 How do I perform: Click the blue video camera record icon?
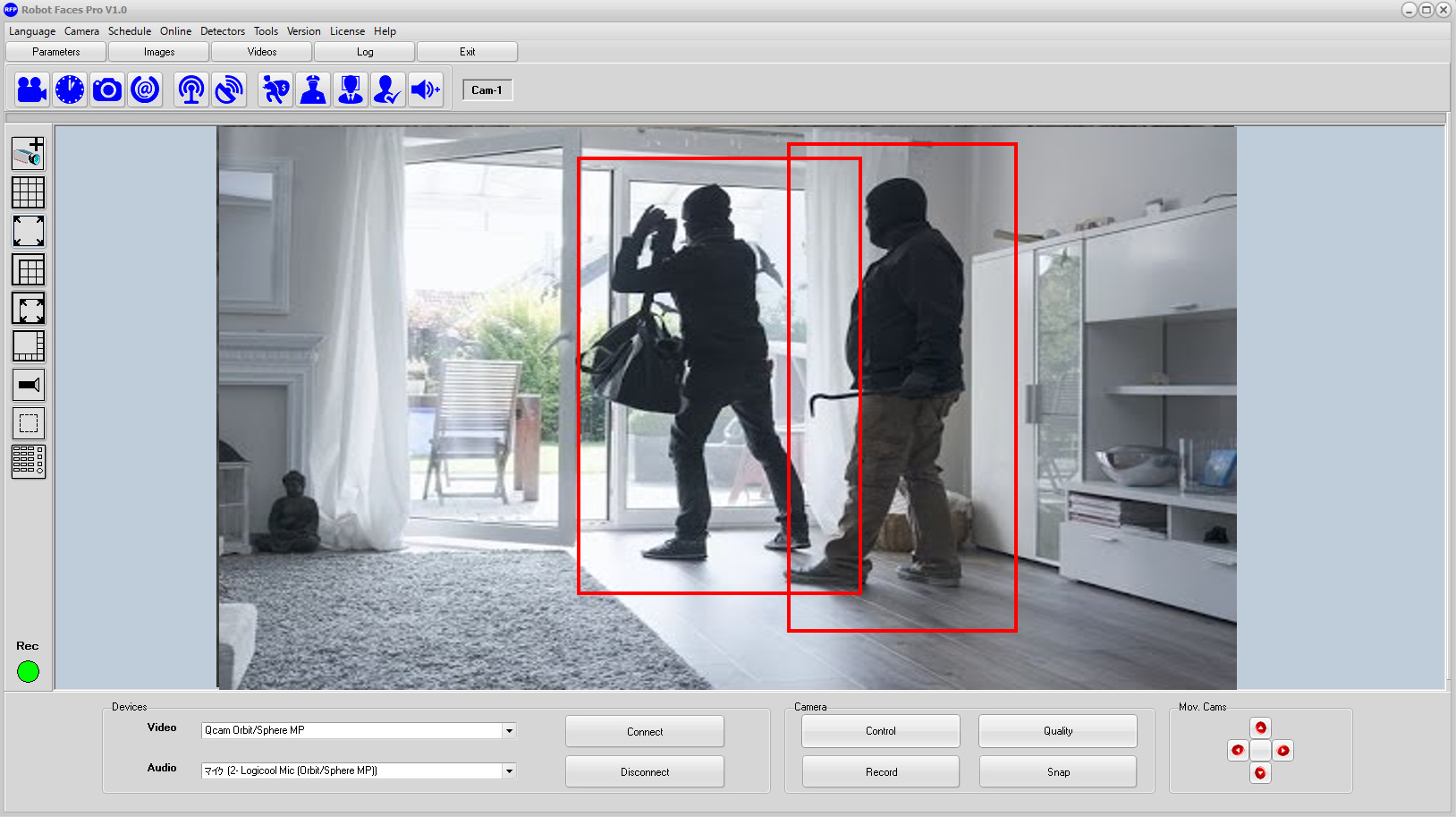tap(32, 89)
